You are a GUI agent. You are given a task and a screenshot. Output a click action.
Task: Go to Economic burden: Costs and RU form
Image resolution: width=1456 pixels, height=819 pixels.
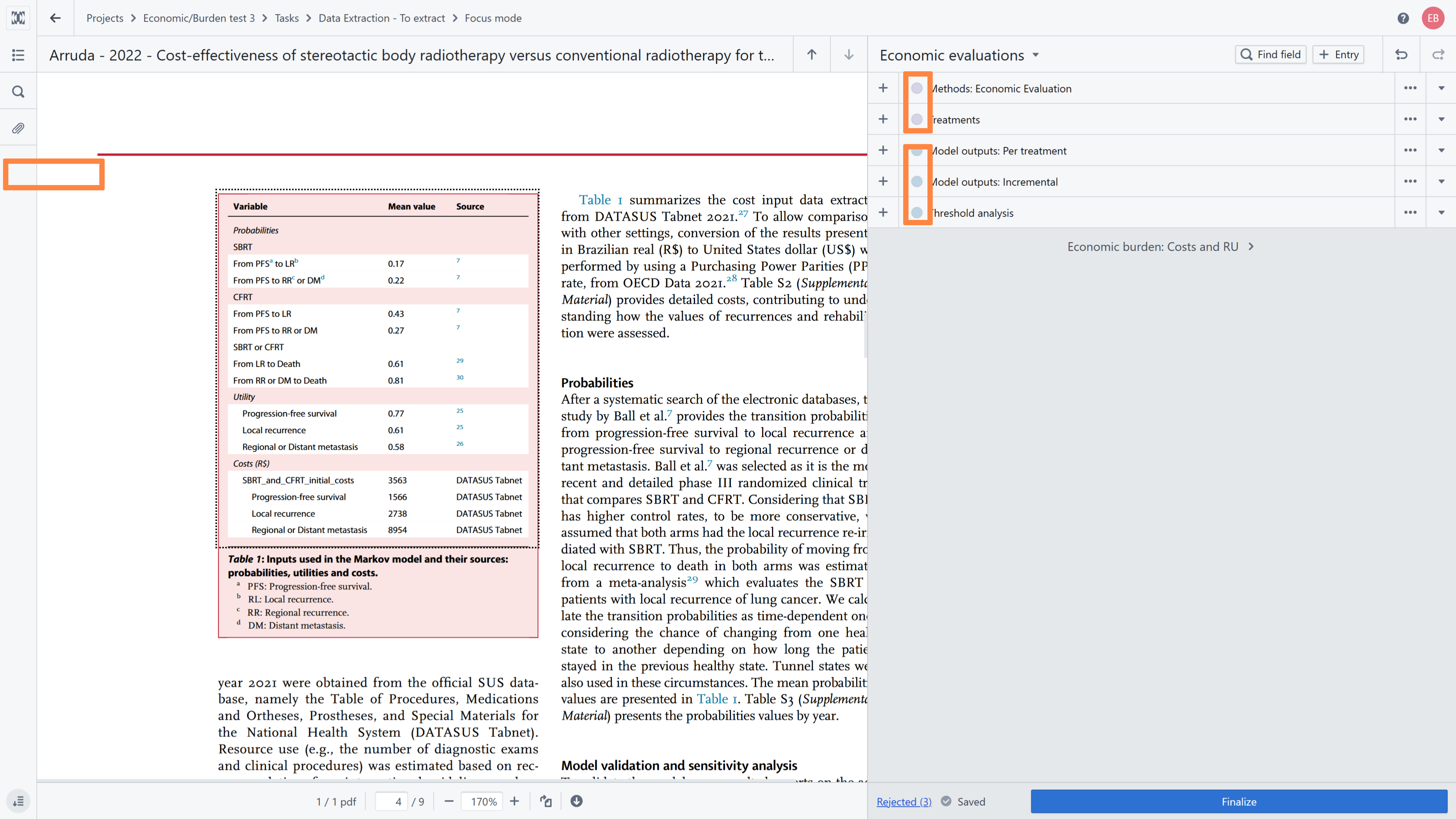click(x=1160, y=246)
